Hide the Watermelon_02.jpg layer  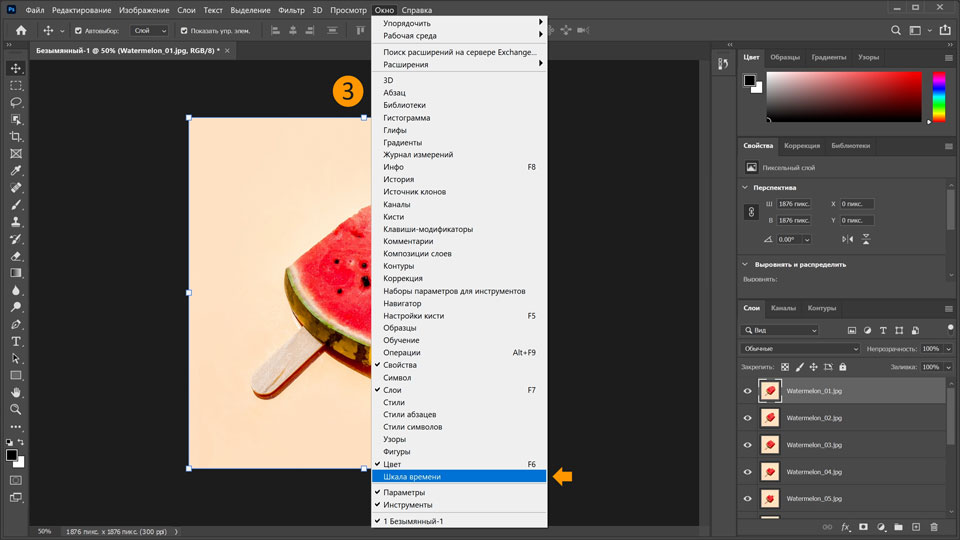coord(748,418)
